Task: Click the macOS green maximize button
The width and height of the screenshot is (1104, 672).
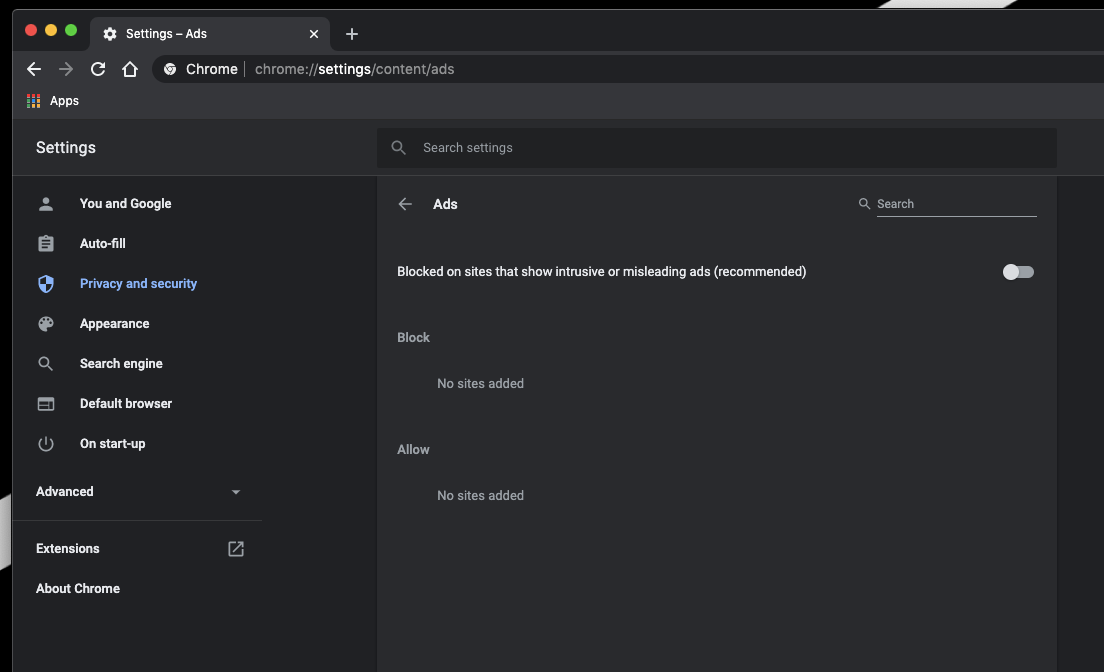Action: tap(70, 30)
